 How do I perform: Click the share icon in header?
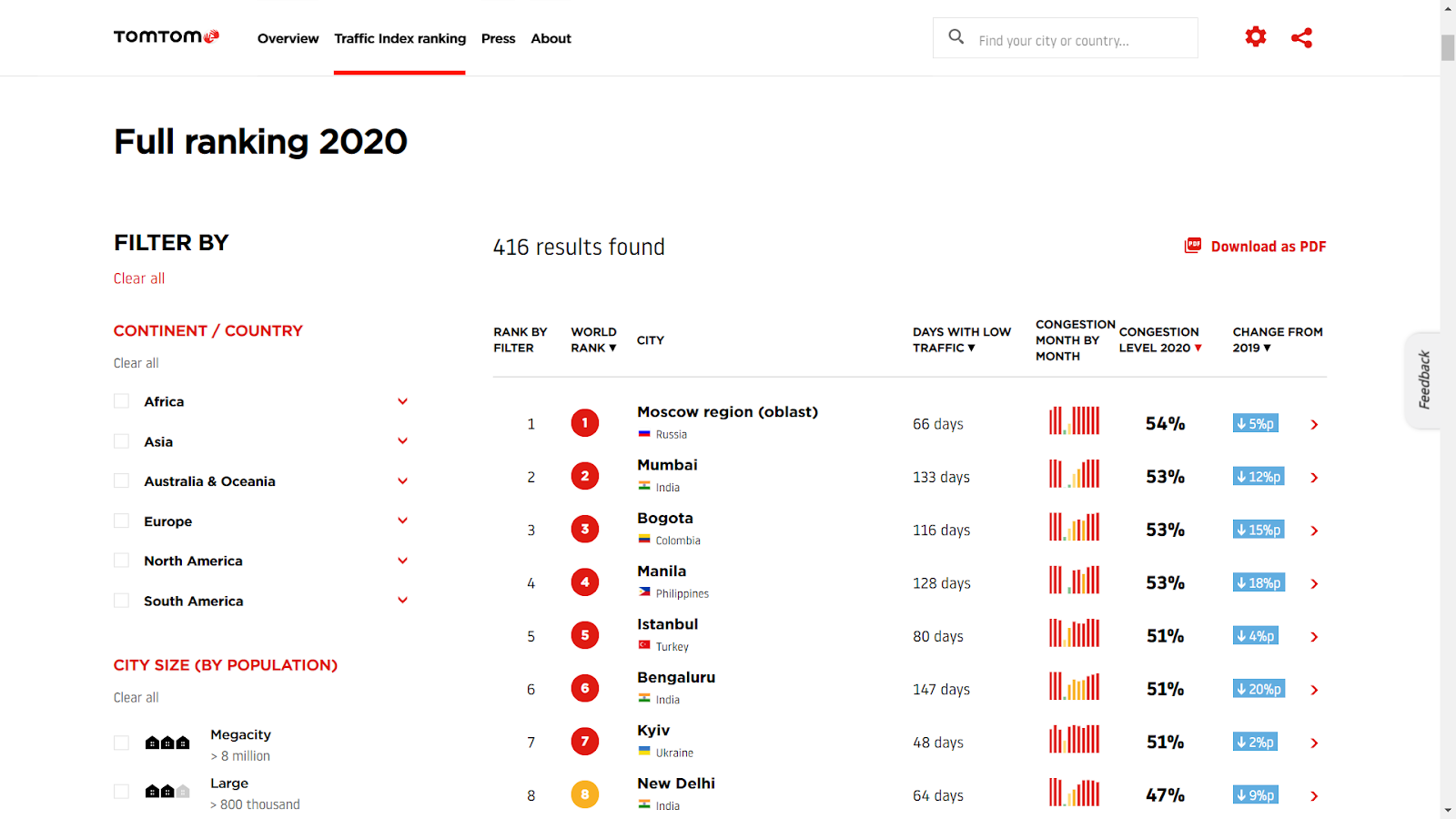tap(1301, 37)
